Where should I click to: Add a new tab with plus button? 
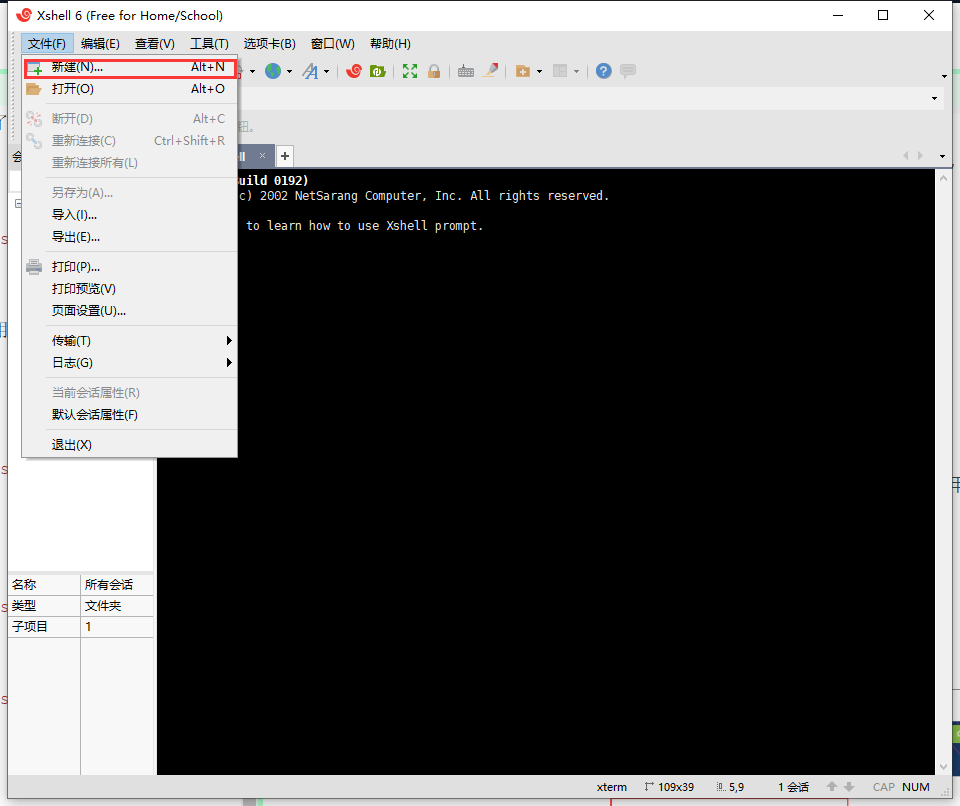pyautogui.click(x=285, y=156)
